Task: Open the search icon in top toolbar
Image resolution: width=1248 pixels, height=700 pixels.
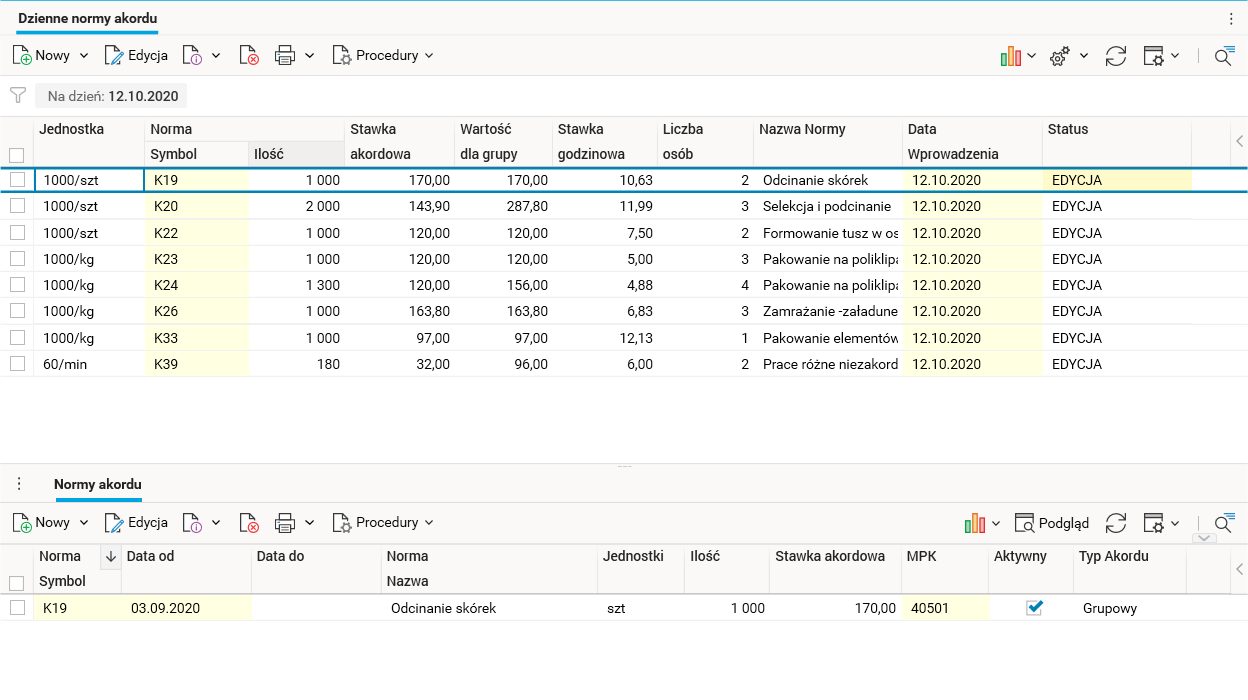Action: [1224, 56]
